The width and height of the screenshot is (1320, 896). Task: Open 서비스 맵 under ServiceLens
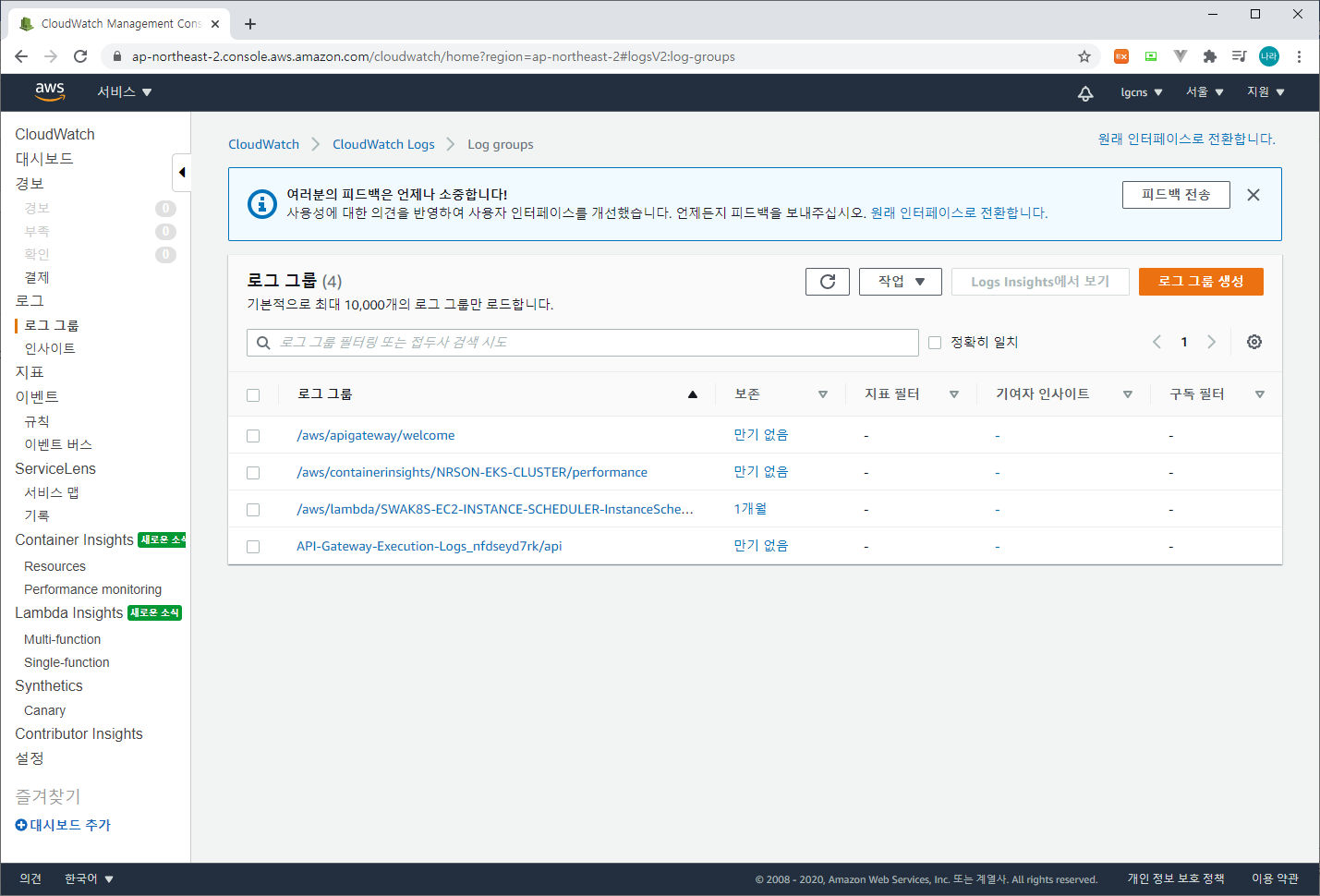coord(52,492)
